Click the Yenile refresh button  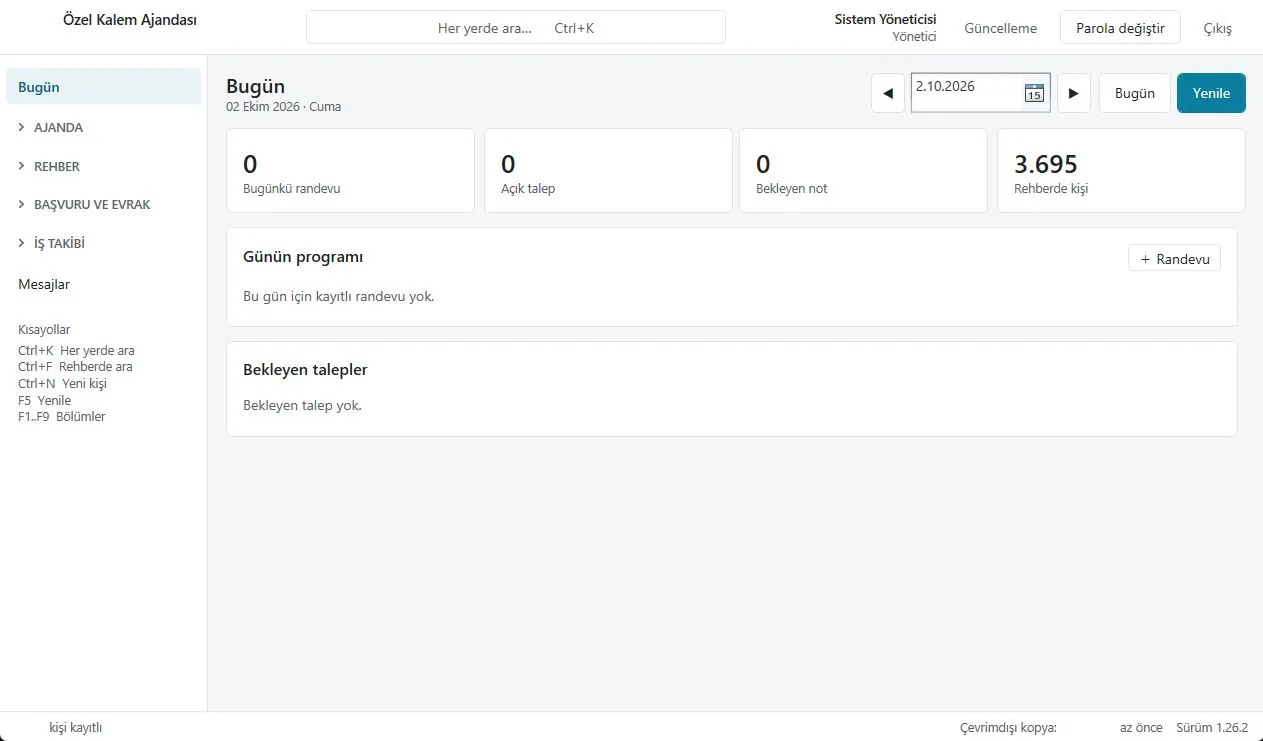click(x=1211, y=93)
